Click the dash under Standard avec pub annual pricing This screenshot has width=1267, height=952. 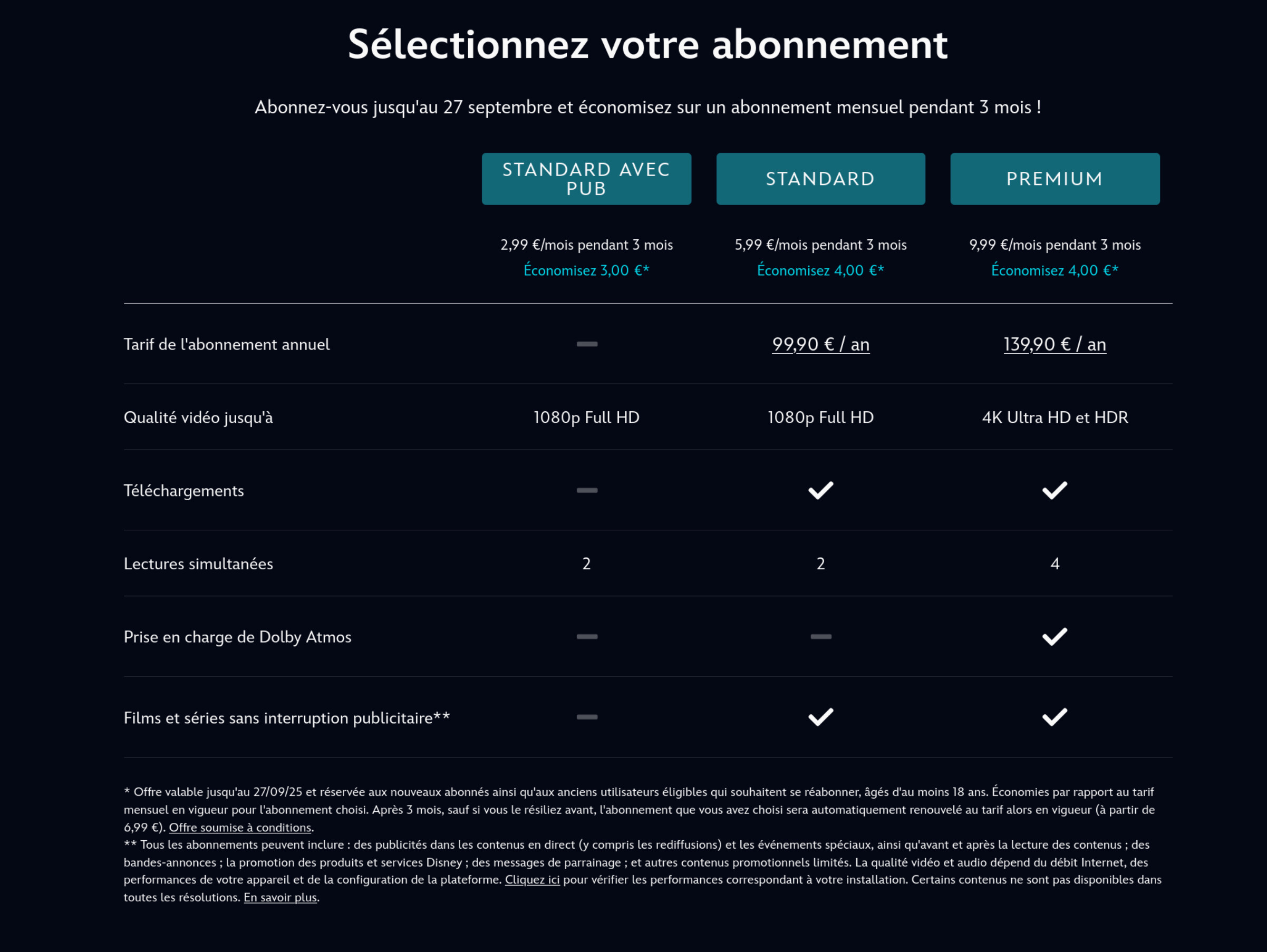coord(586,344)
